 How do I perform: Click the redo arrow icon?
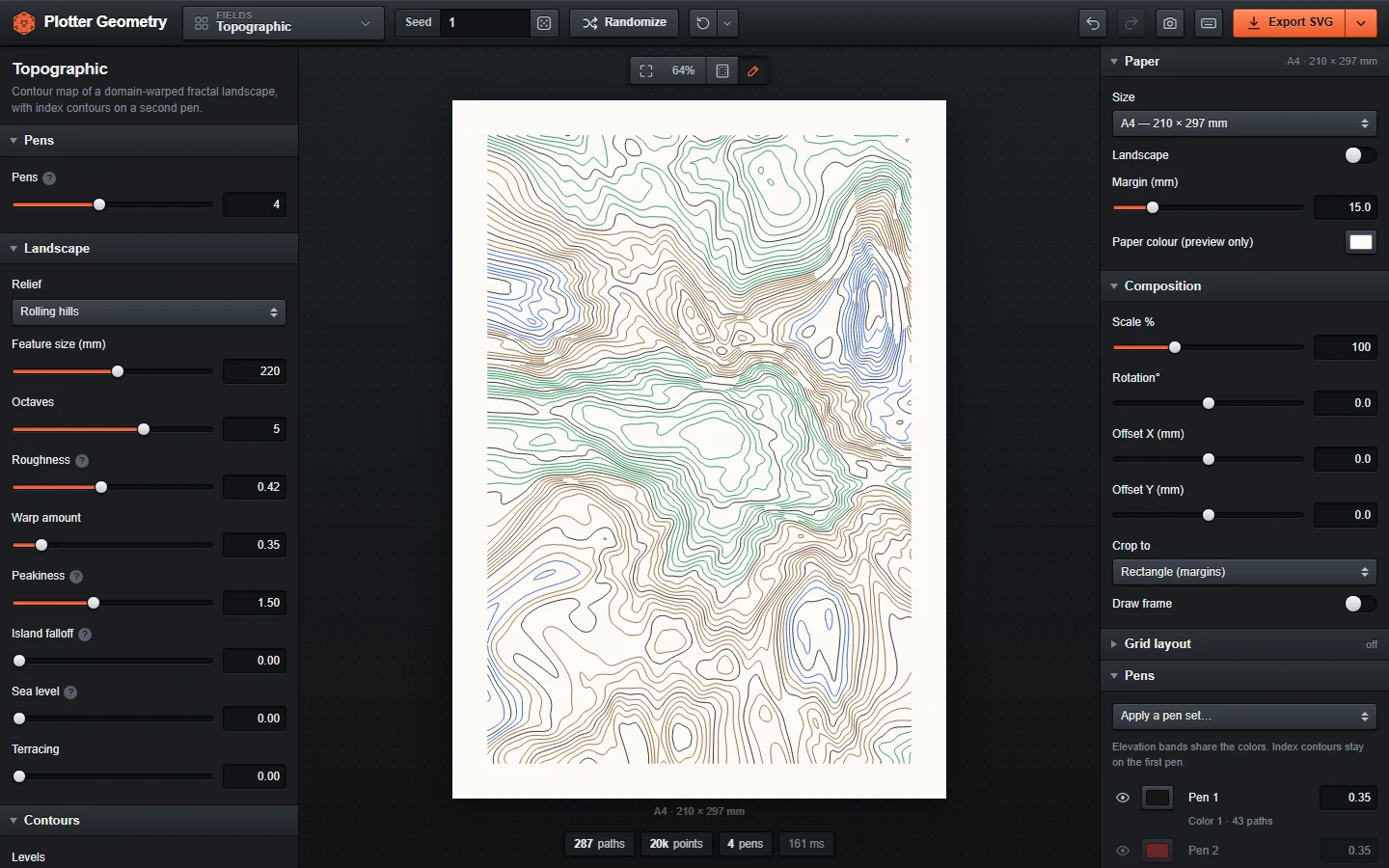[x=1131, y=23]
